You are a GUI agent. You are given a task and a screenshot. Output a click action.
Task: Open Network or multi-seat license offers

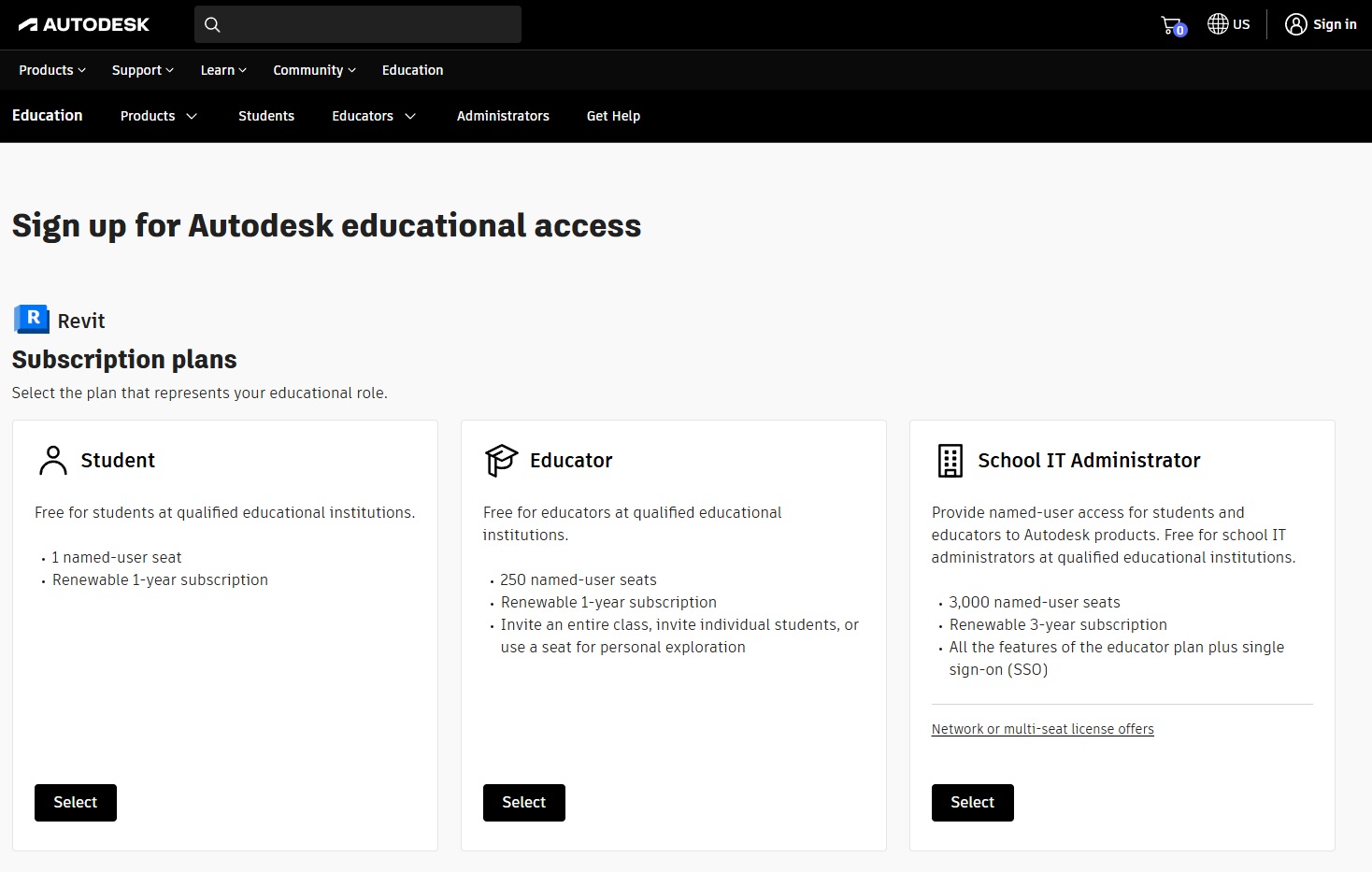[1043, 729]
